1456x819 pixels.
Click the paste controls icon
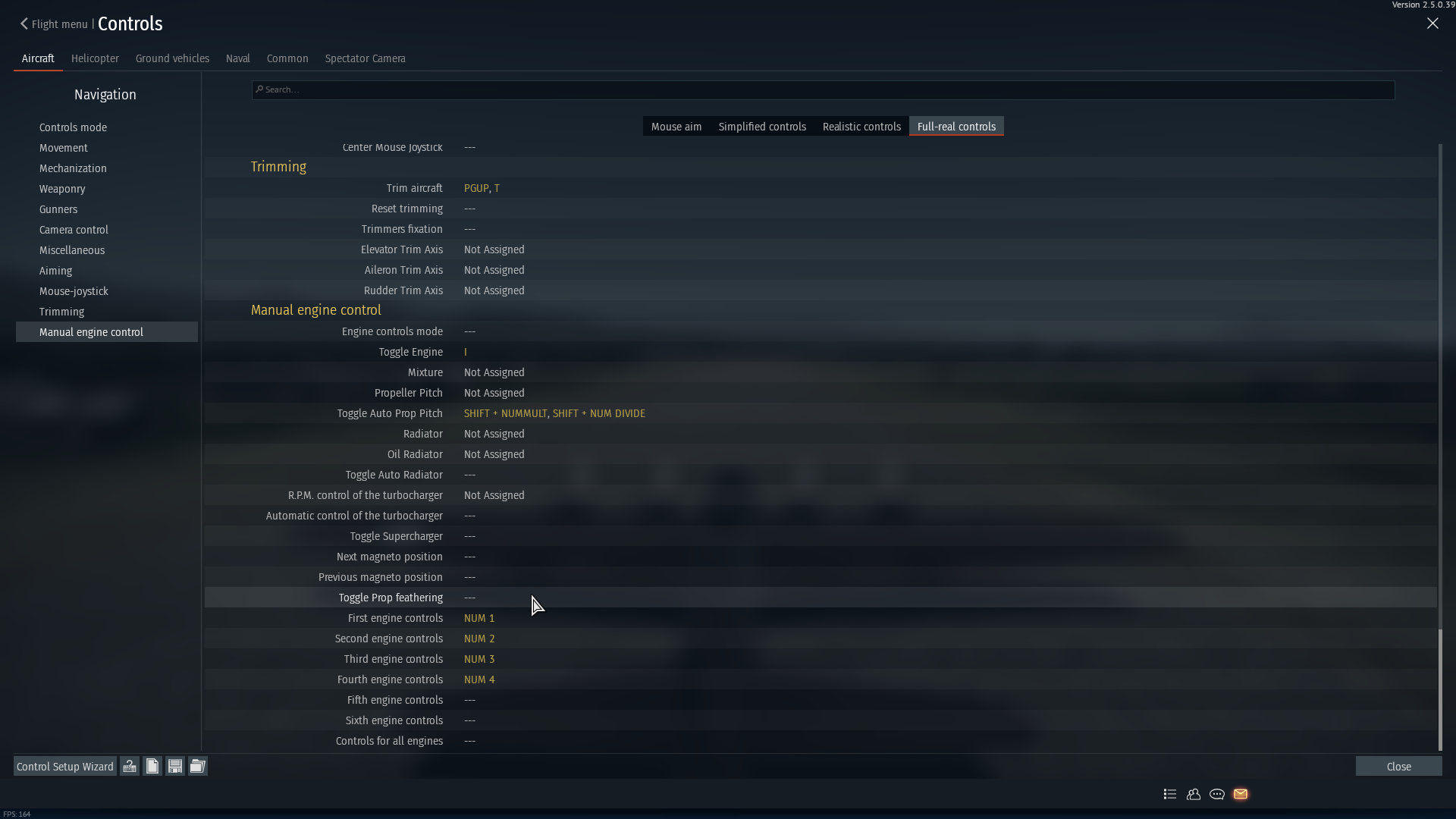click(152, 766)
